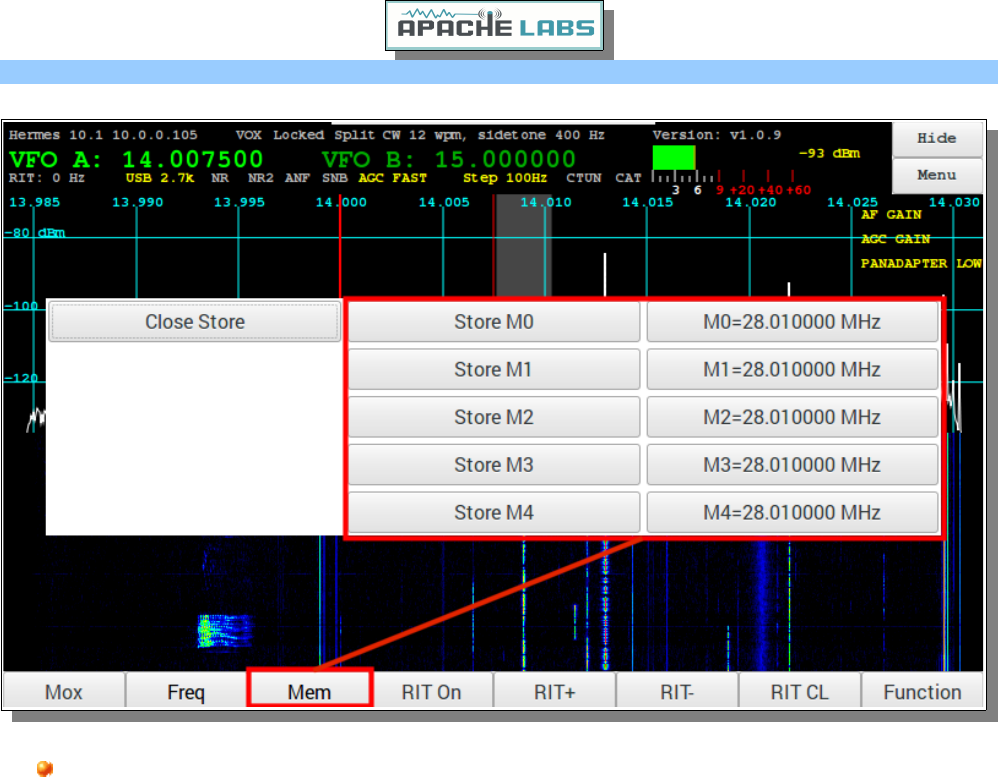Toggle the SNB indicator
The height and width of the screenshot is (777, 998).
click(335, 178)
